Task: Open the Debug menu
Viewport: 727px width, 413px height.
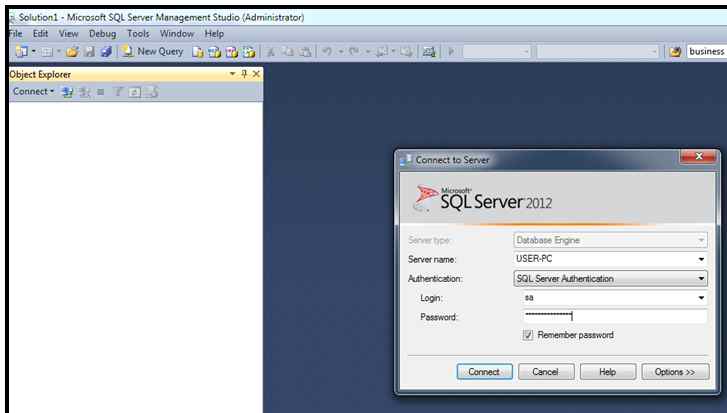Action: pos(102,34)
